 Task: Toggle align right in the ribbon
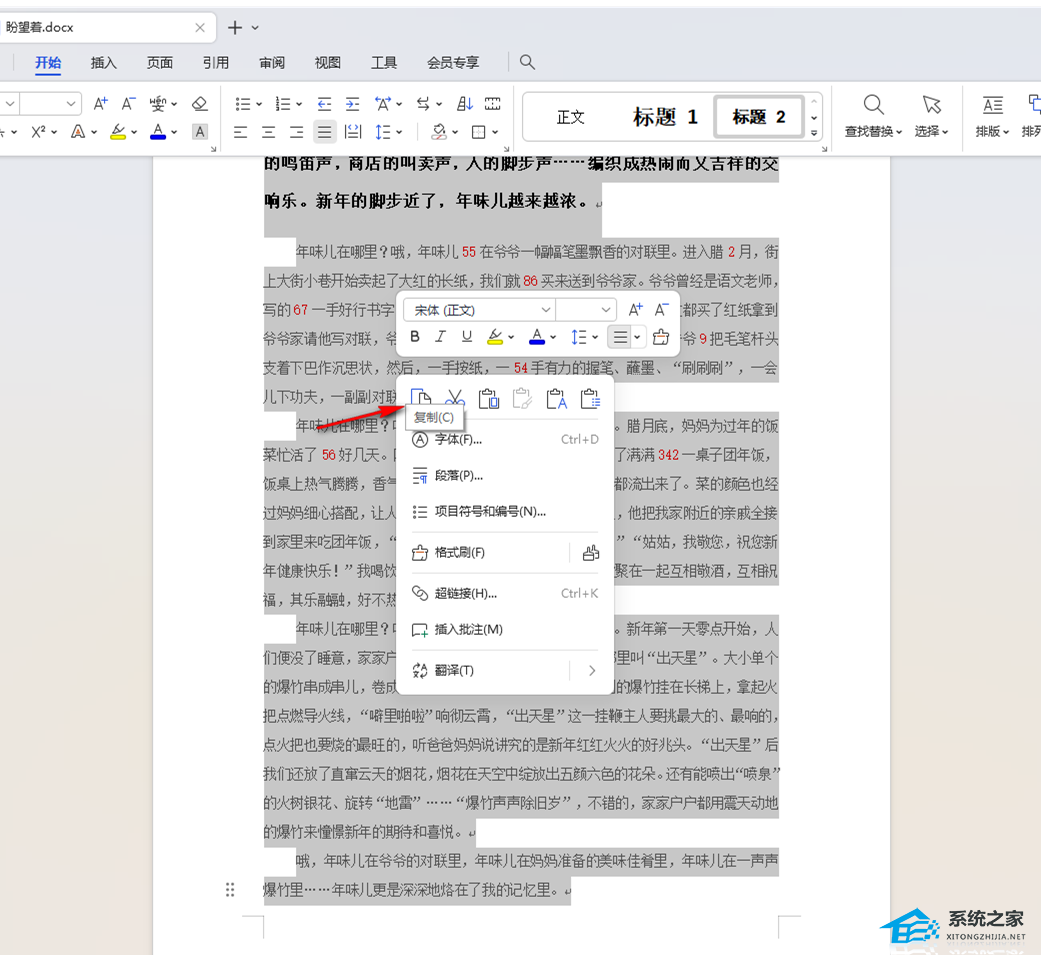296,131
